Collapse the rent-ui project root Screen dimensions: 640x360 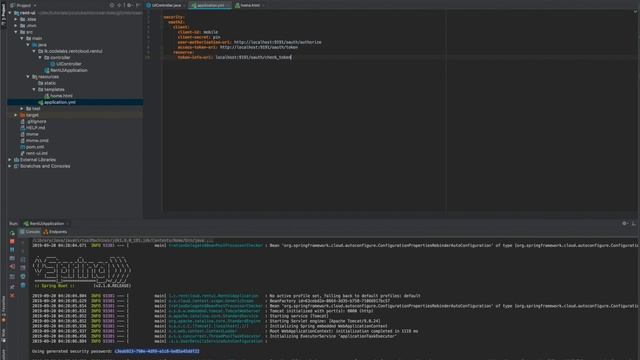tap(10, 13)
